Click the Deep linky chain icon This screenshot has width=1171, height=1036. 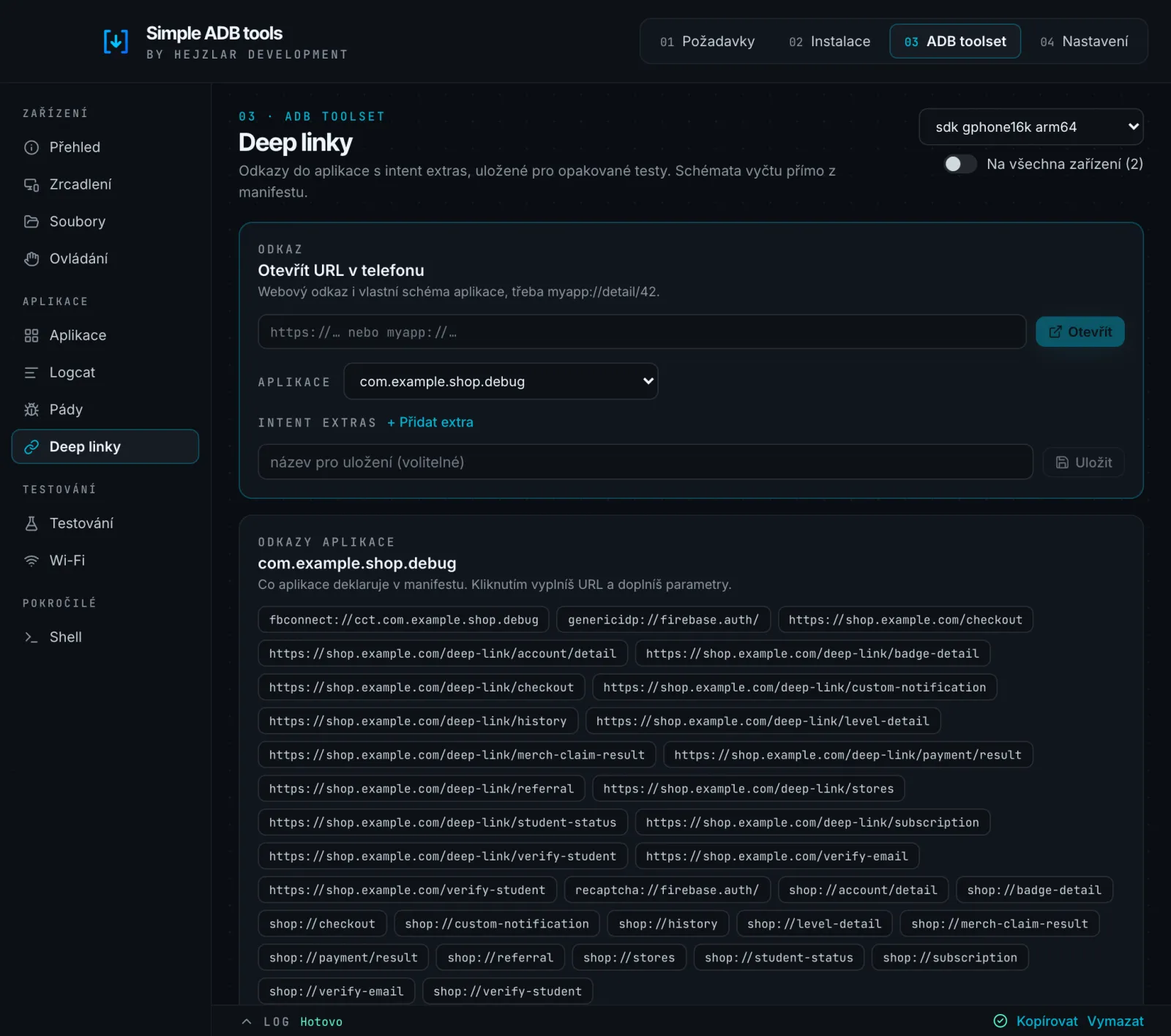pyautogui.click(x=31, y=447)
